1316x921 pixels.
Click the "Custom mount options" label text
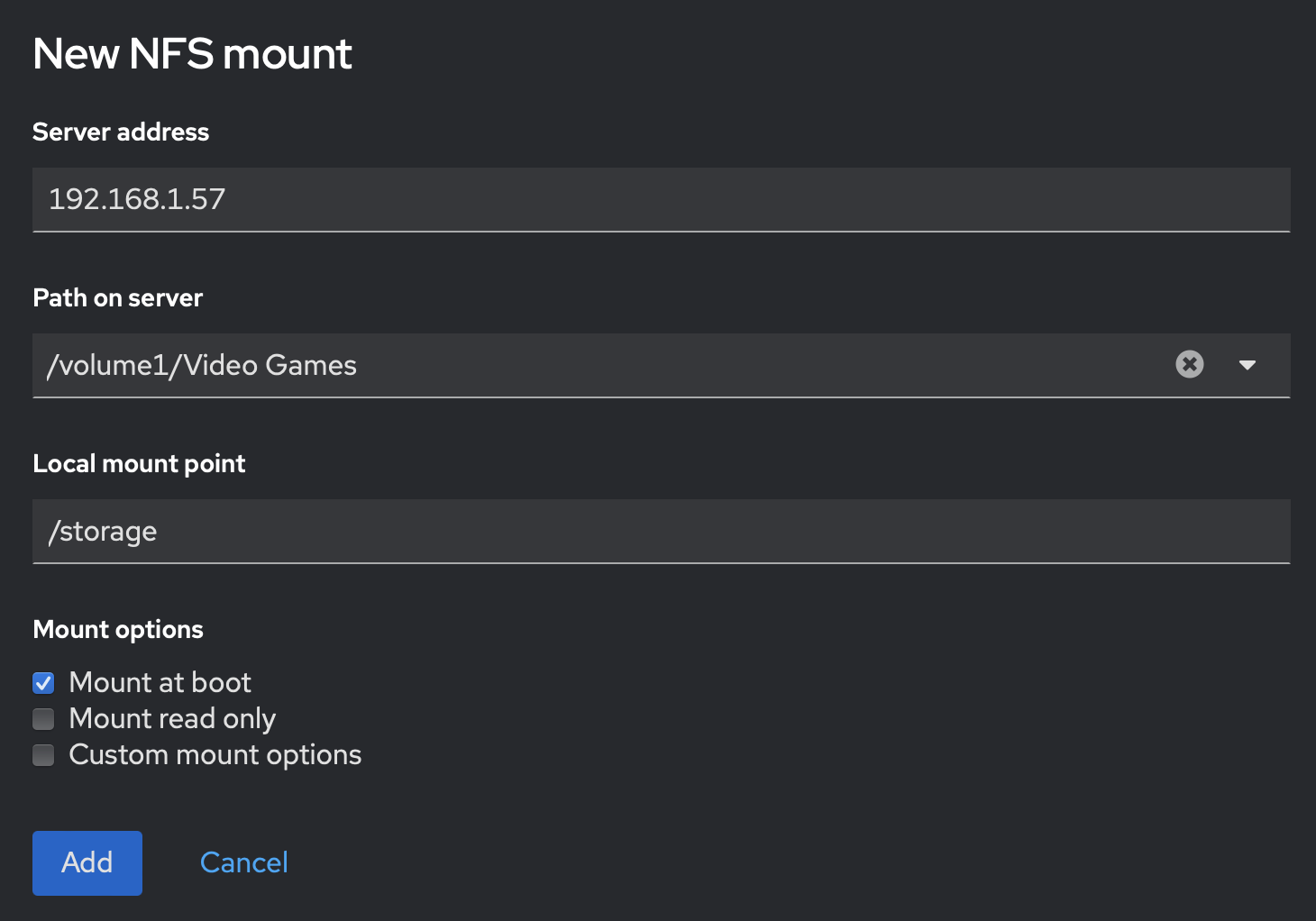point(215,755)
